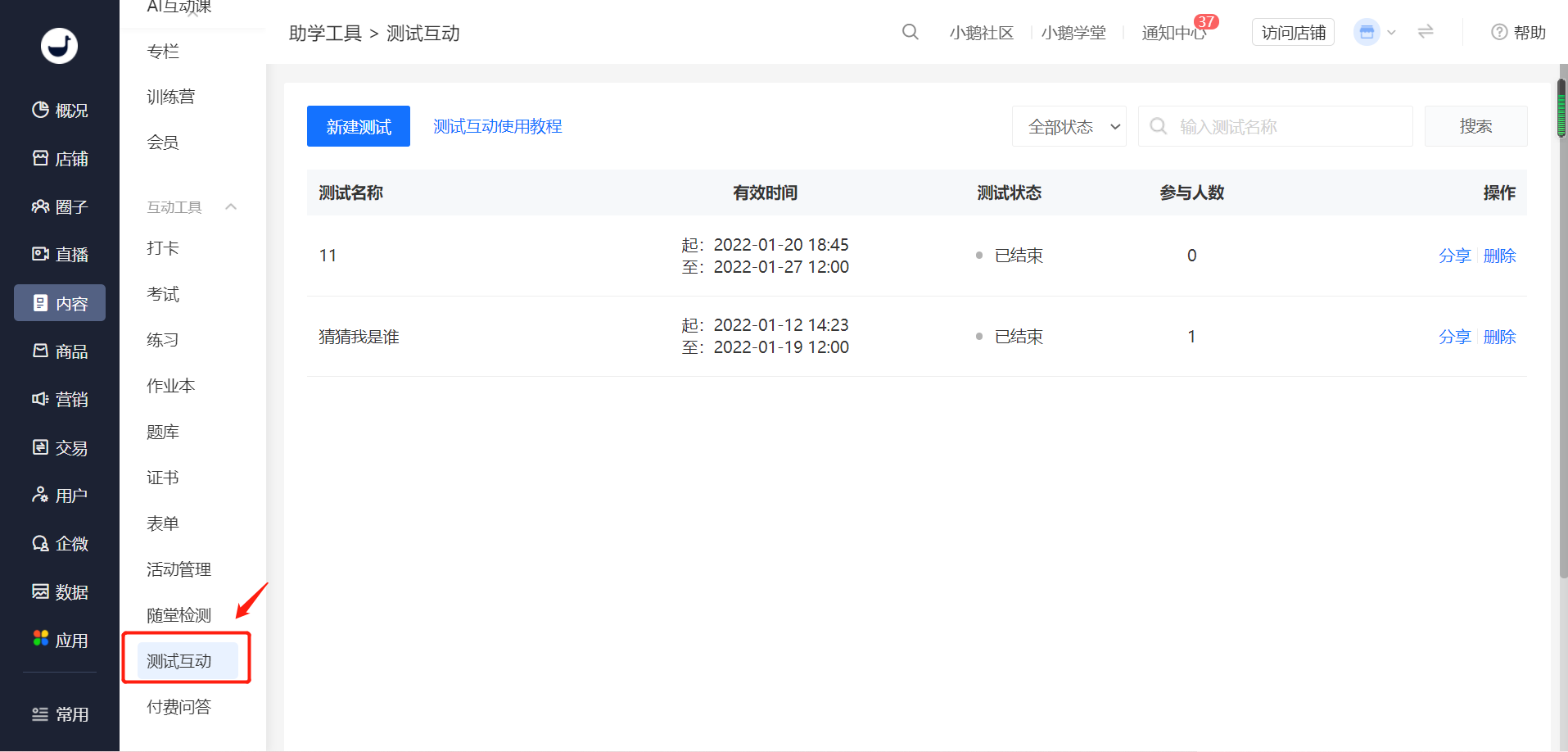Open 交易 in the sidebar
The height and width of the screenshot is (752, 1568).
[60, 448]
